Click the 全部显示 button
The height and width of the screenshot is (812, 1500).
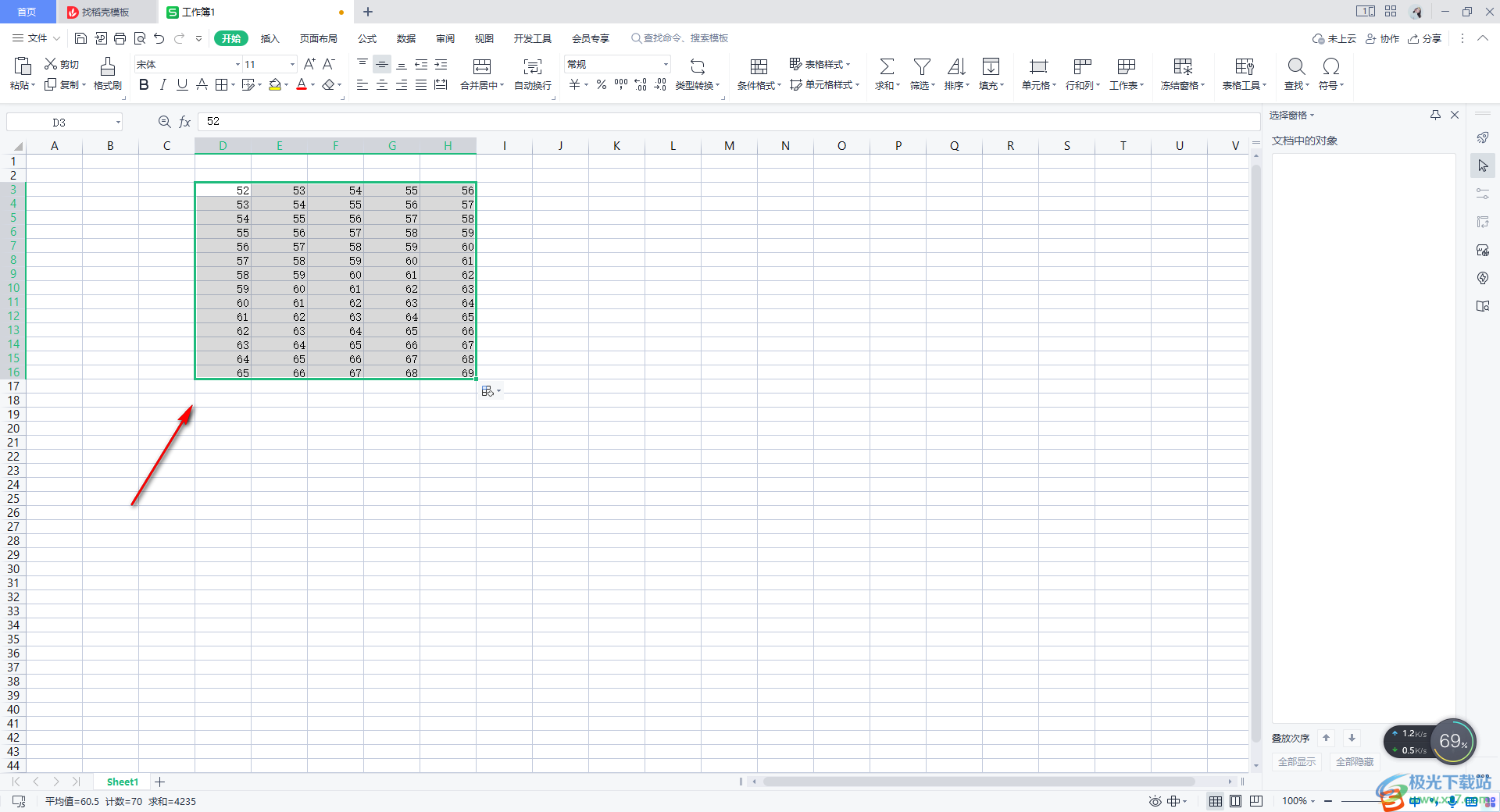coord(1297,762)
